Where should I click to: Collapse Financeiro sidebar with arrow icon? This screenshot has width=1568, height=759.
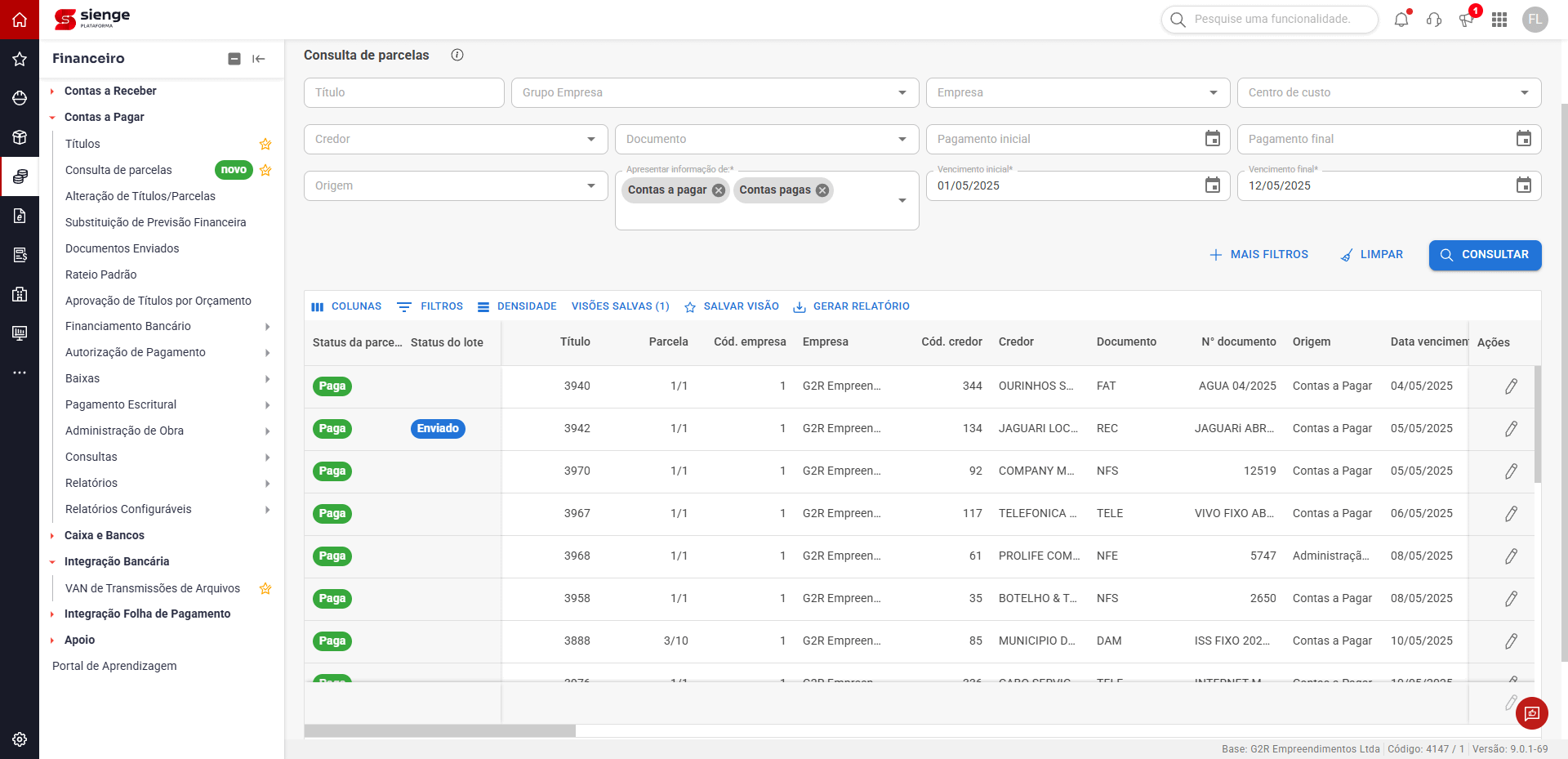click(259, 59)
